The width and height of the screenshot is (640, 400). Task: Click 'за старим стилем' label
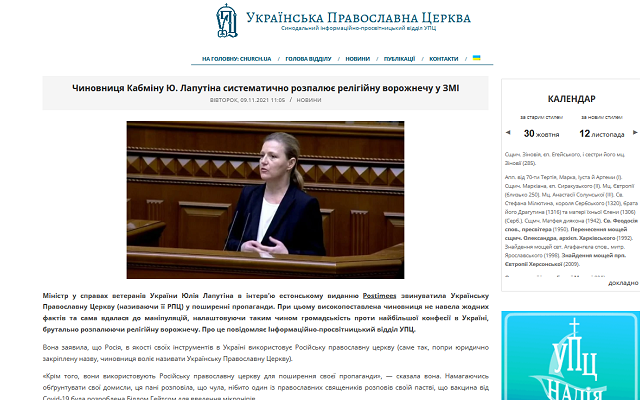point(541,117)
